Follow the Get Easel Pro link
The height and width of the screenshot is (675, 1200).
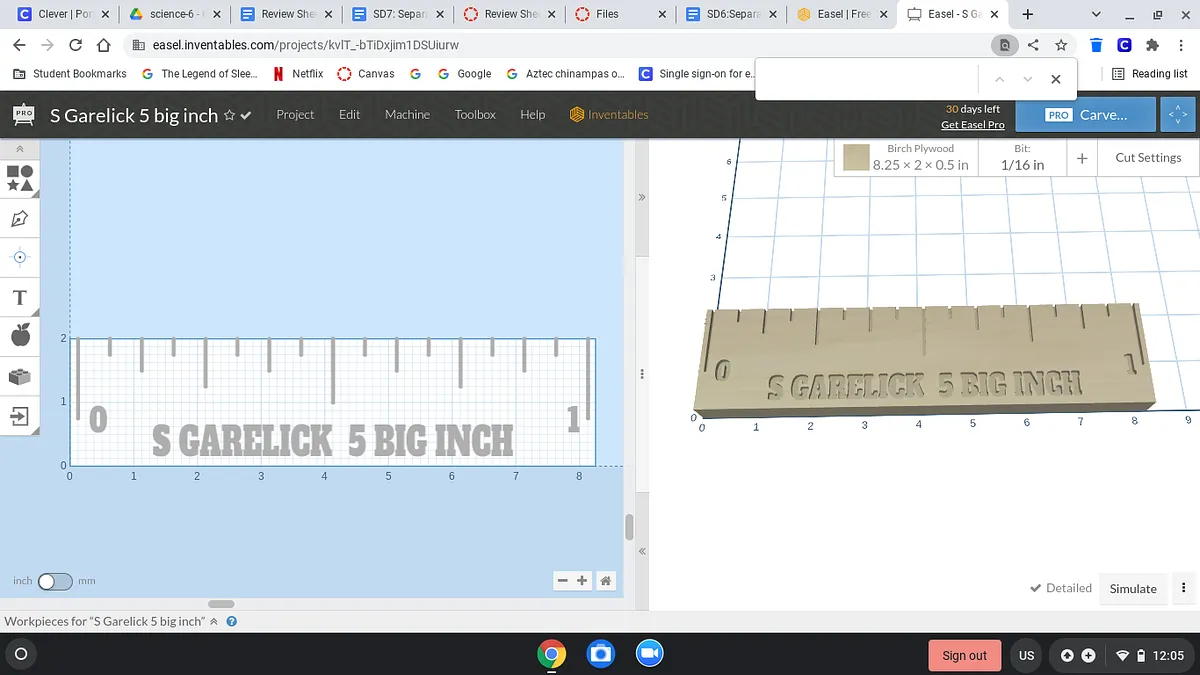coord(972,124)
